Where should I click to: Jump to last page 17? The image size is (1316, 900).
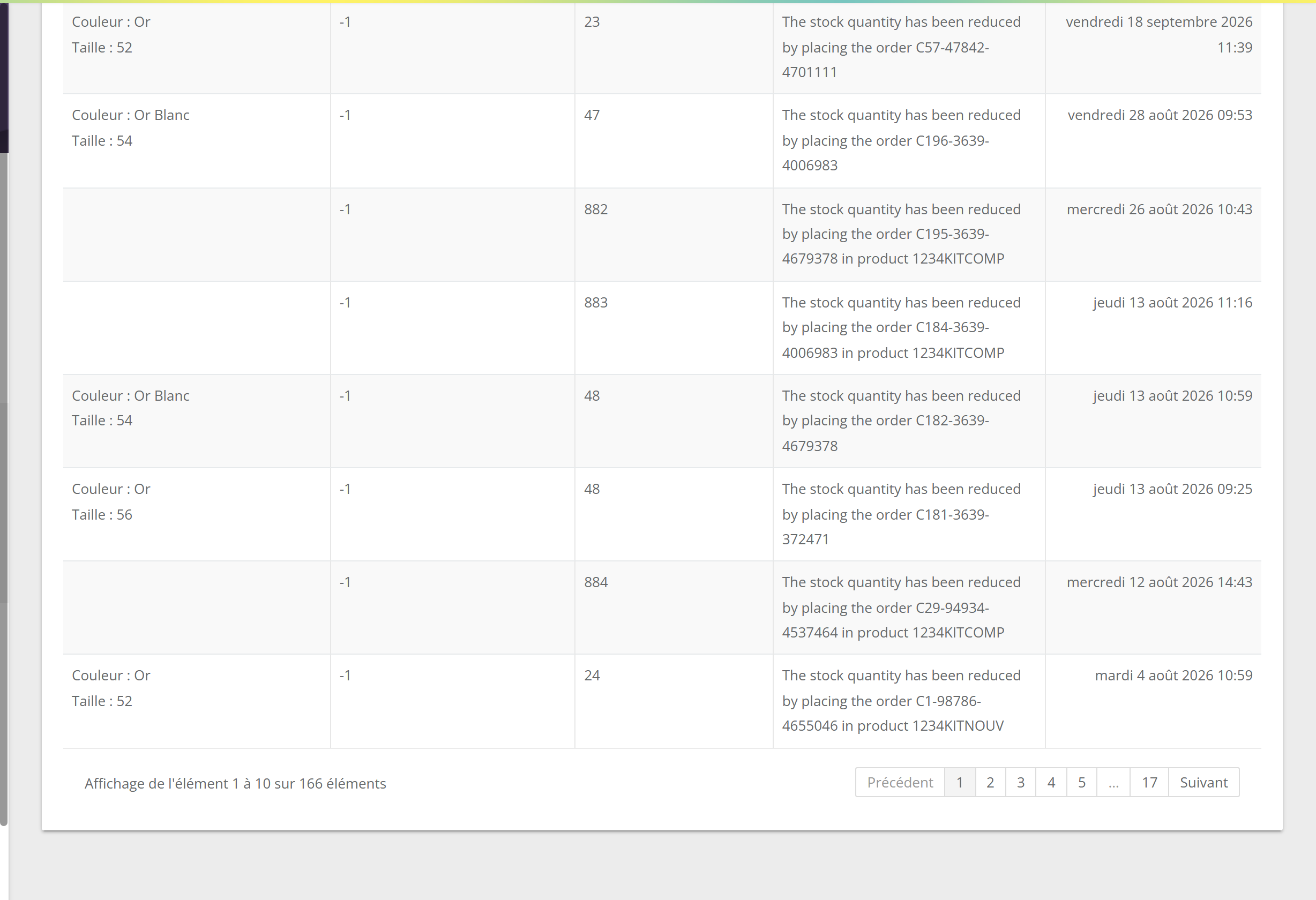1149,782
